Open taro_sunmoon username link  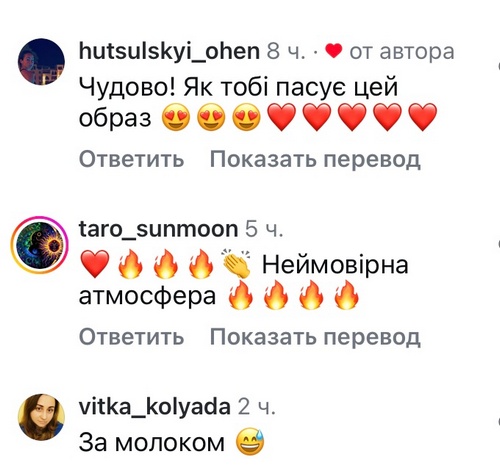pyautogui.click(x=158, y=229)
